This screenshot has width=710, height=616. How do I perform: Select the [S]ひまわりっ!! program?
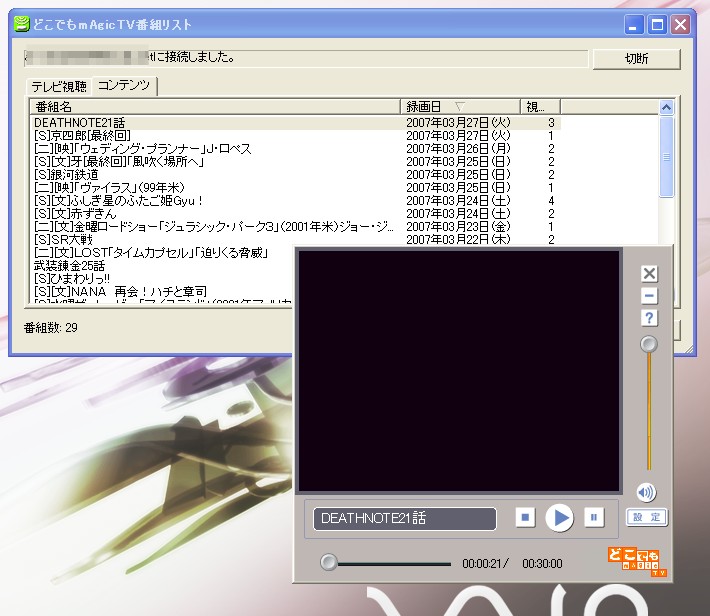[x=163, y=279]
